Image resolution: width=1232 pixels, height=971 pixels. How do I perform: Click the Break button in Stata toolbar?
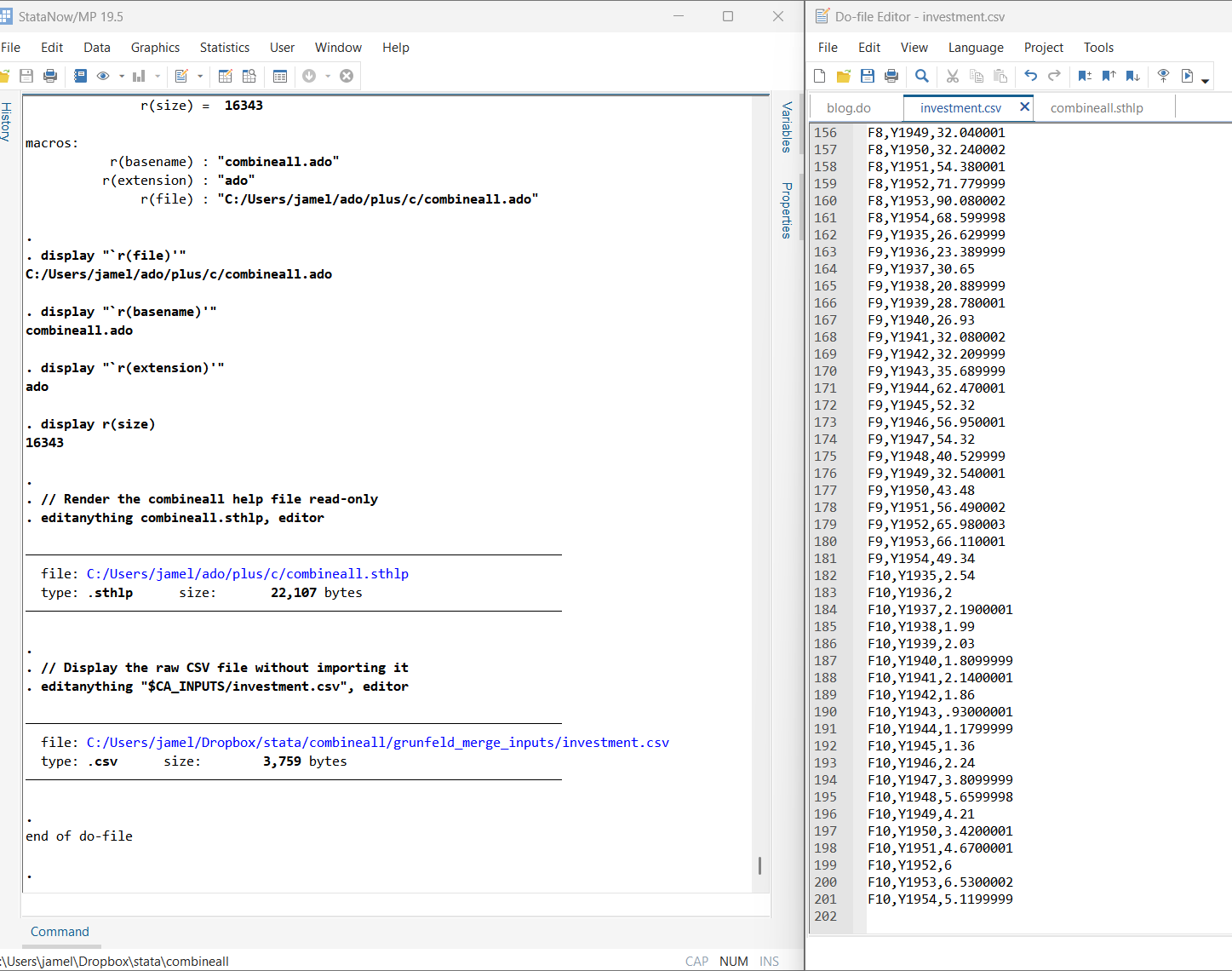[347, 76]
